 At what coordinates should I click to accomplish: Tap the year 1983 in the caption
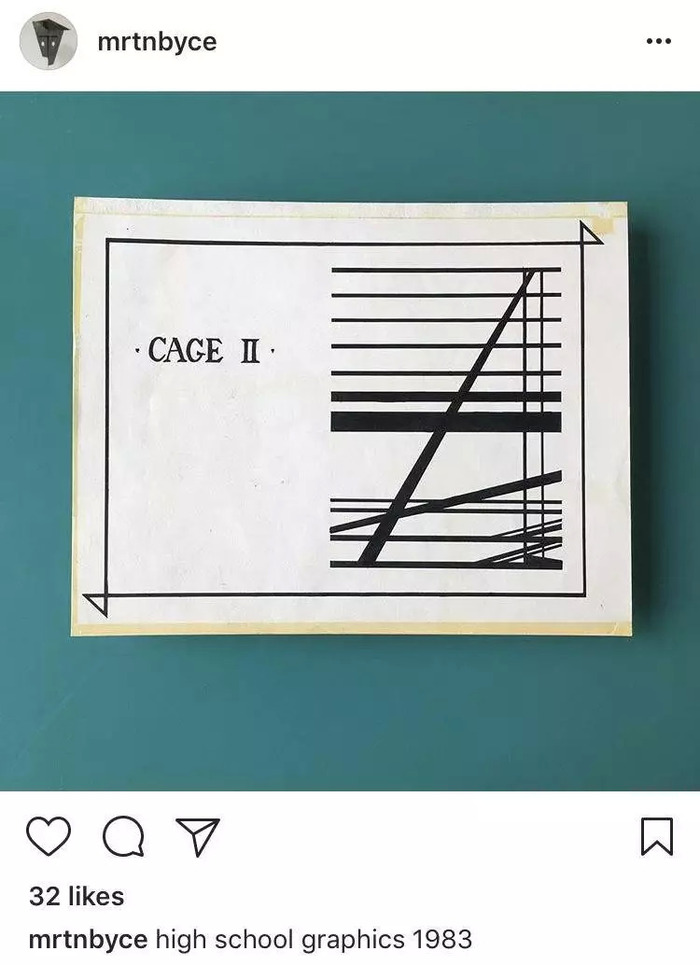point(442,940)
